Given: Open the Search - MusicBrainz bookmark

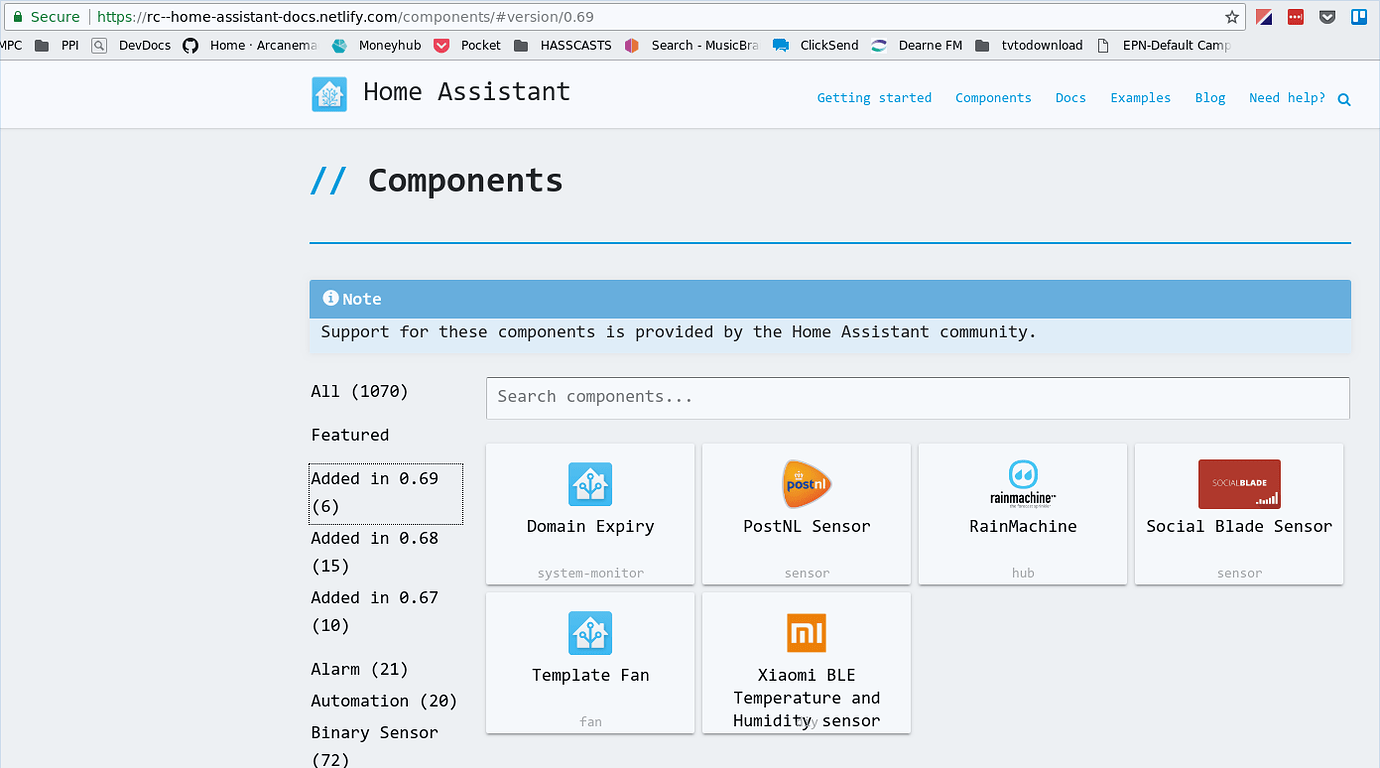Looking at the screenshot, I should tap(691, 45).
